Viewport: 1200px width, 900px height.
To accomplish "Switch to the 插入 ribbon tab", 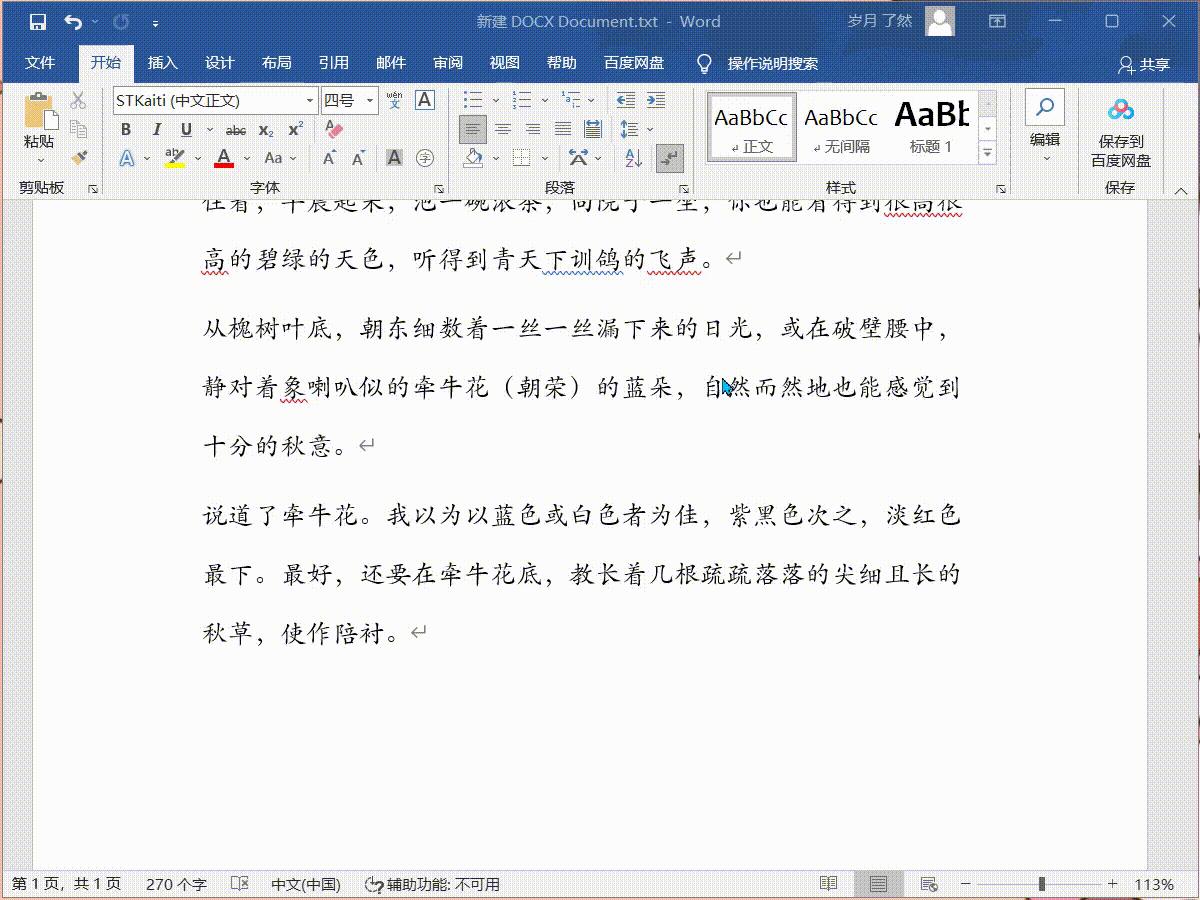I will pyautogui.click(x=163, y=62).
